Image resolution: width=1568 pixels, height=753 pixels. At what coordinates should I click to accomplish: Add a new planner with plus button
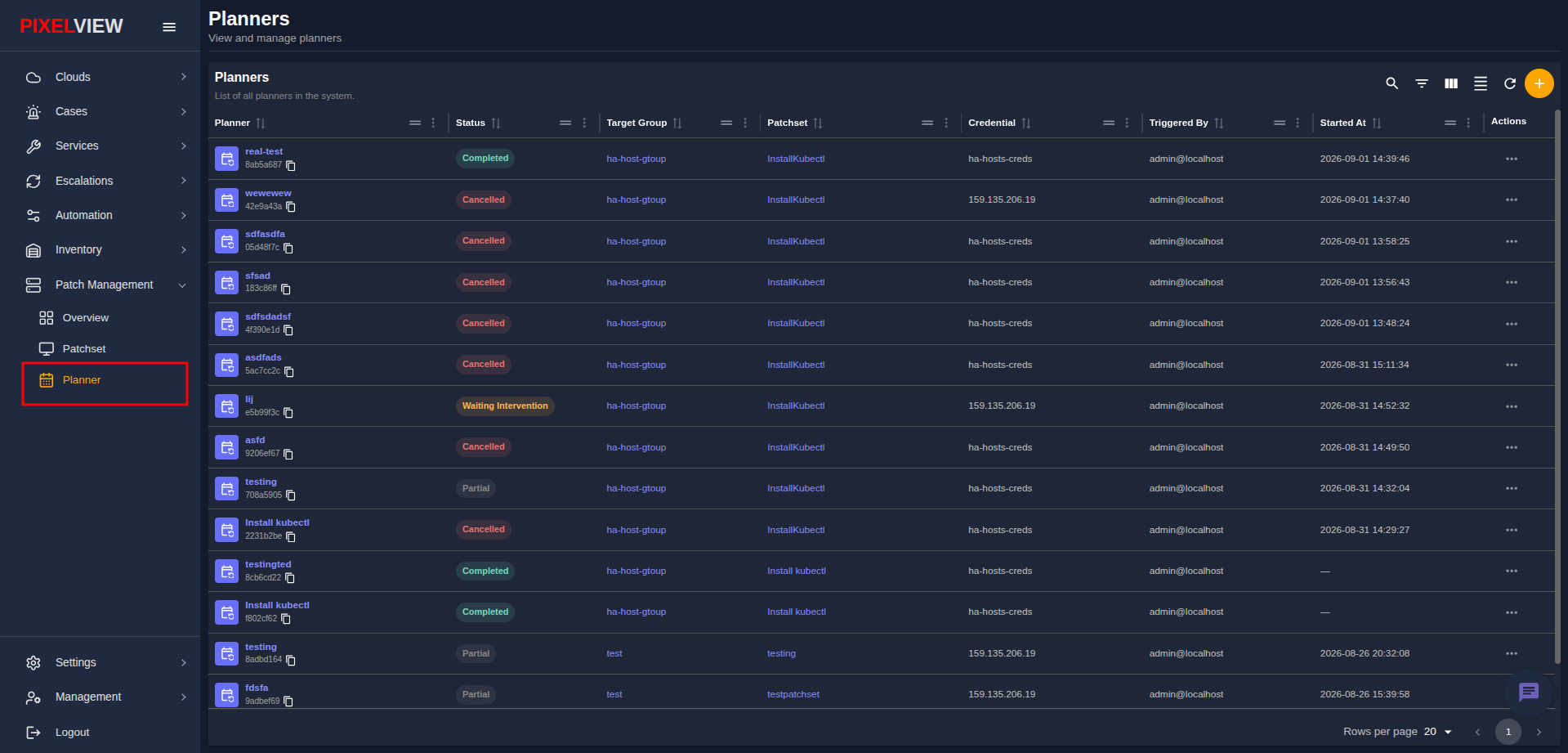[1539, 83]
